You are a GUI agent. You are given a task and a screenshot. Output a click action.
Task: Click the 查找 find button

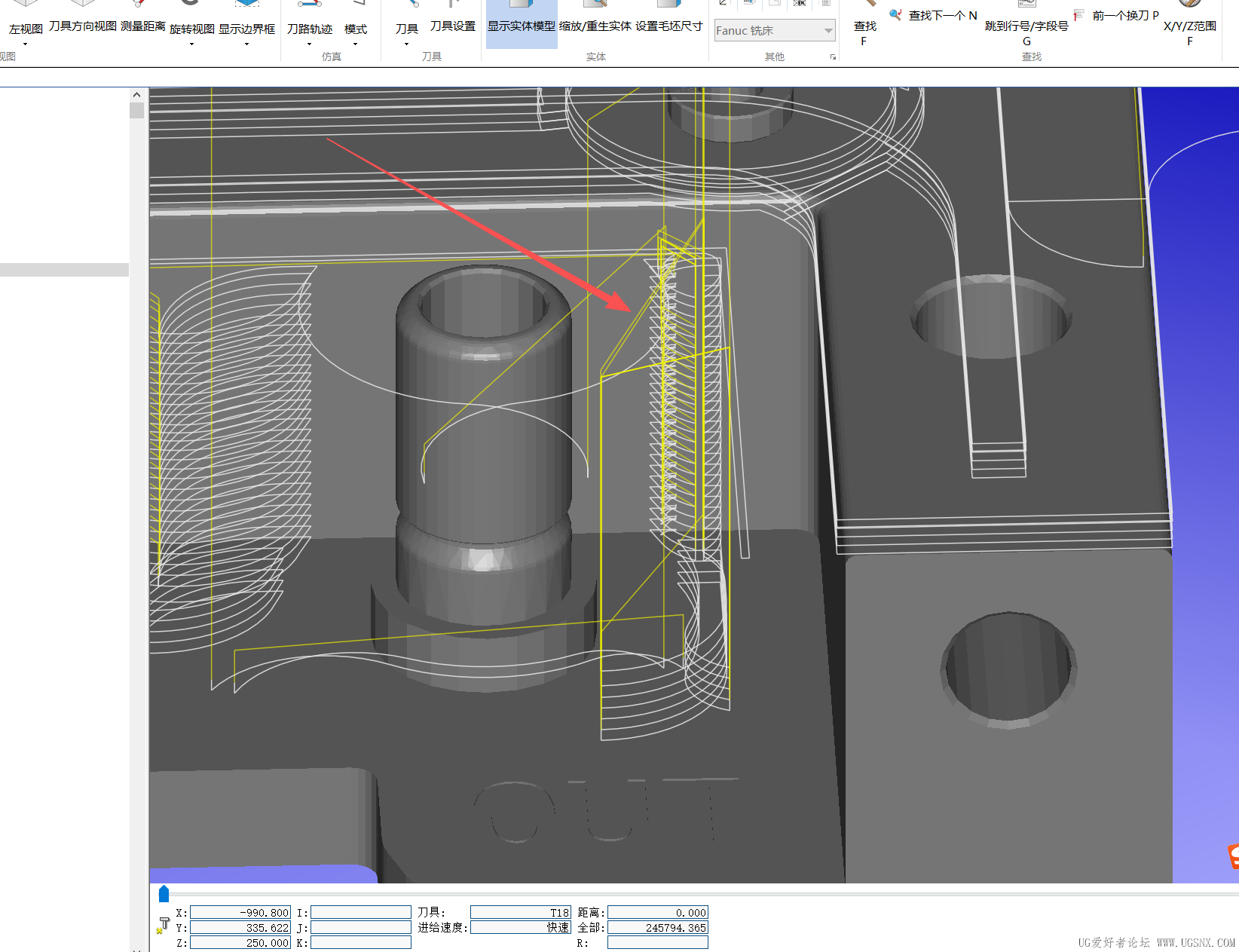[864, 26]
